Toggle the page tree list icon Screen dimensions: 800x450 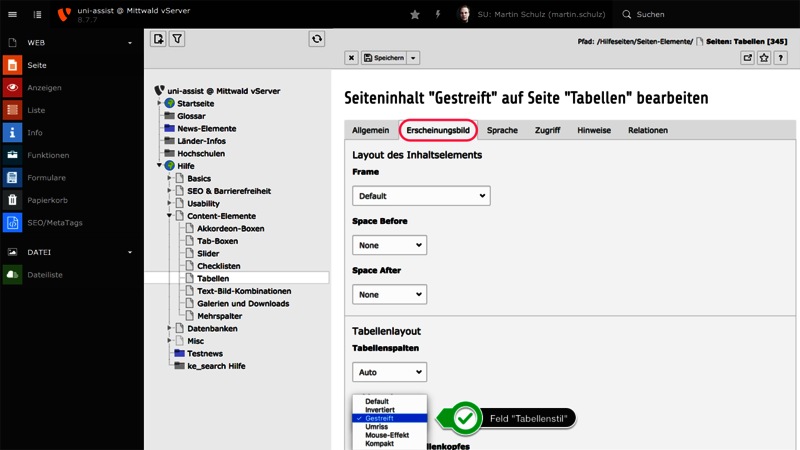click(37, 14)
